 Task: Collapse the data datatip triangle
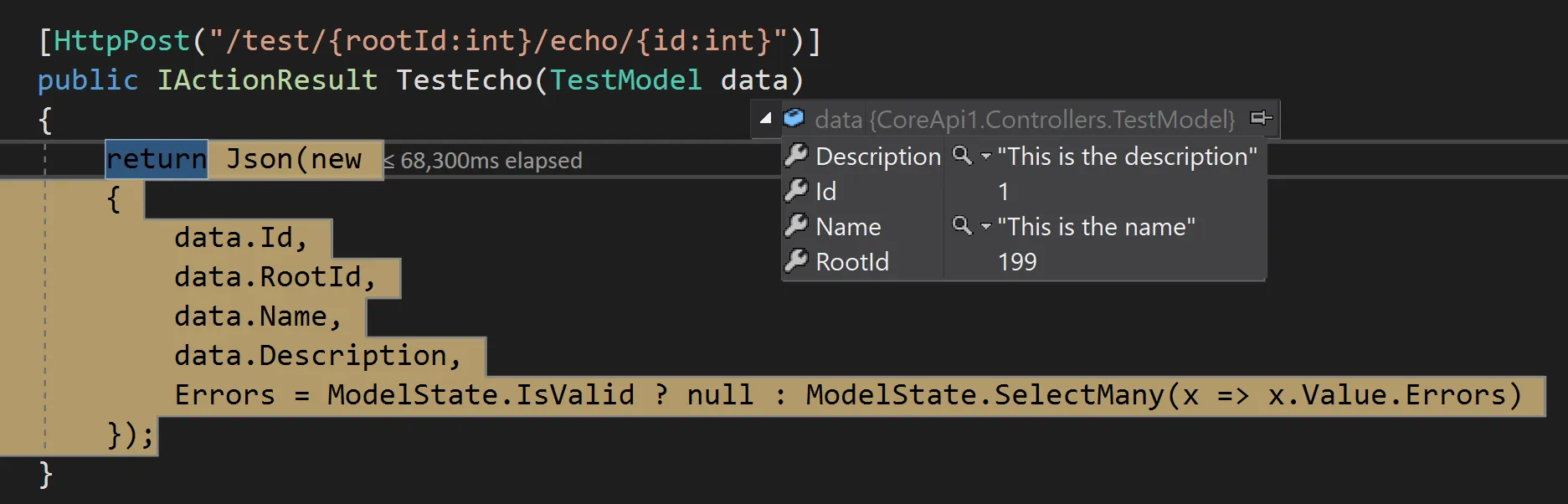coord(765,118)
